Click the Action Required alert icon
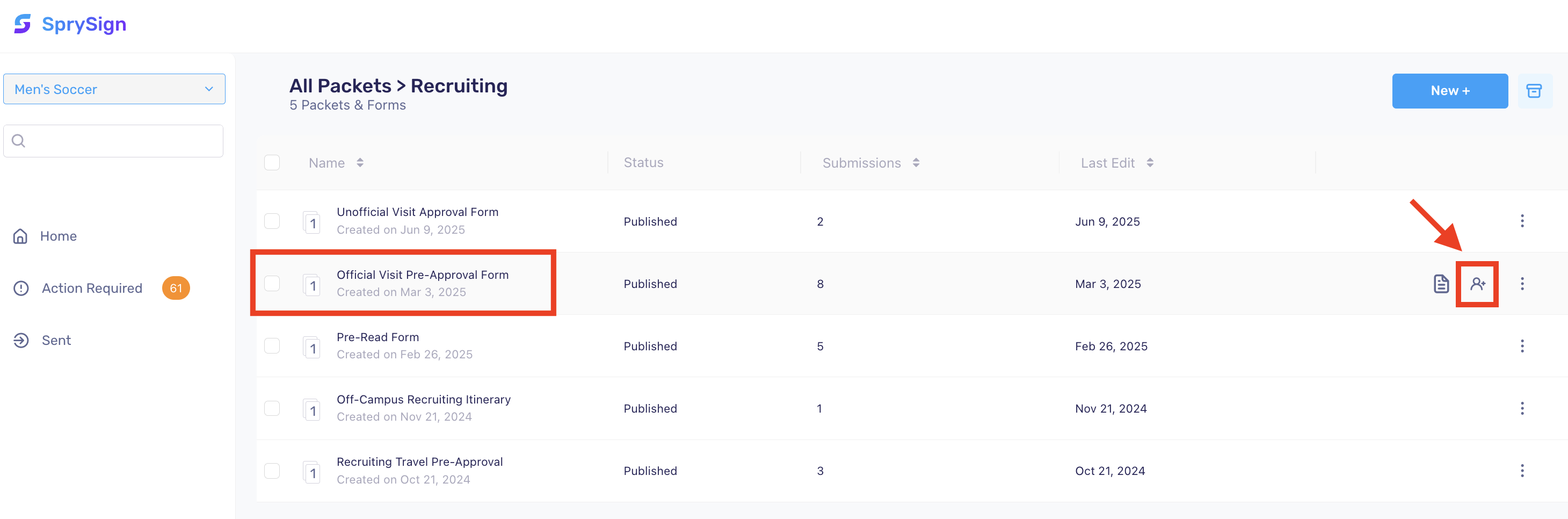This screenshot has height=519, width=1568. point(21,288)
